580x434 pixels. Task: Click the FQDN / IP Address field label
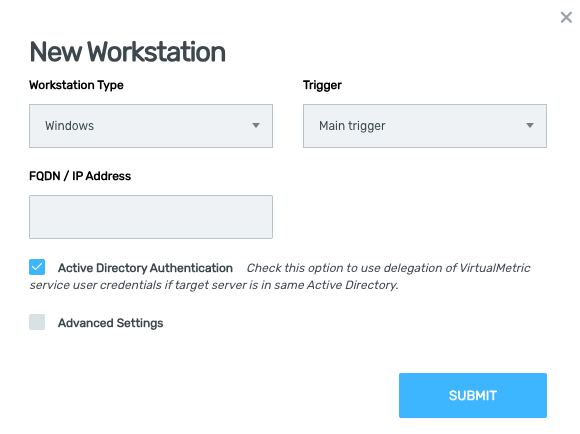(x=80, y=176)
